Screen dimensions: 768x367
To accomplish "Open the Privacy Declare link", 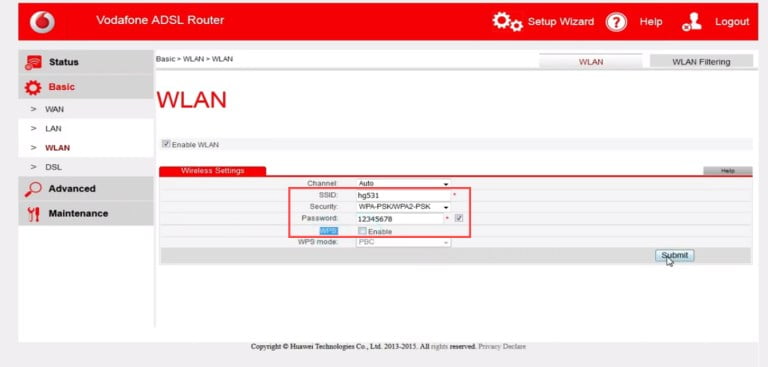I will pos(502,346).
